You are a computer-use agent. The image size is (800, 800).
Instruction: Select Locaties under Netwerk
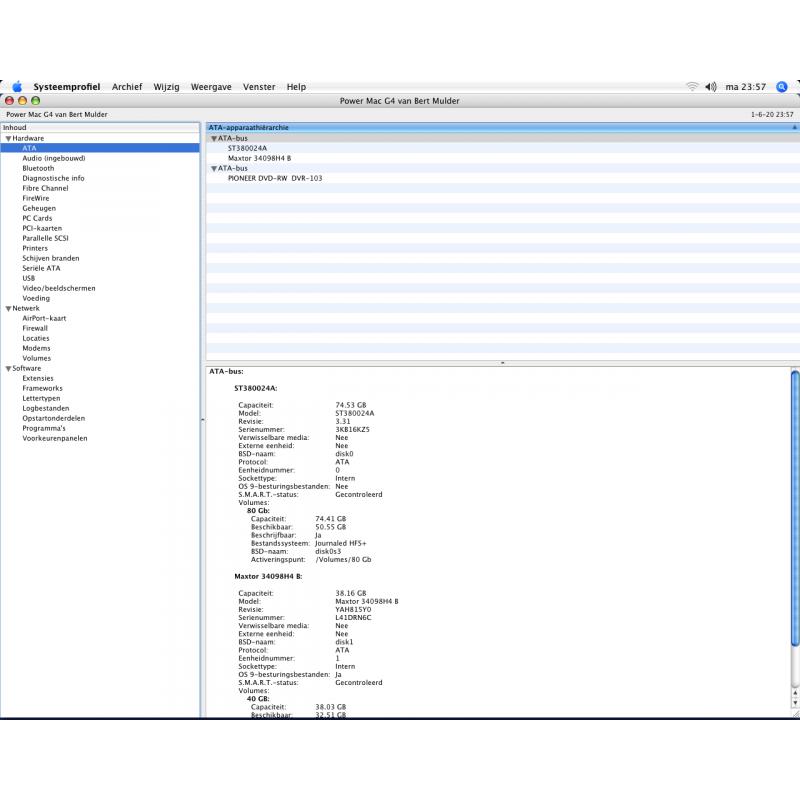36,338
